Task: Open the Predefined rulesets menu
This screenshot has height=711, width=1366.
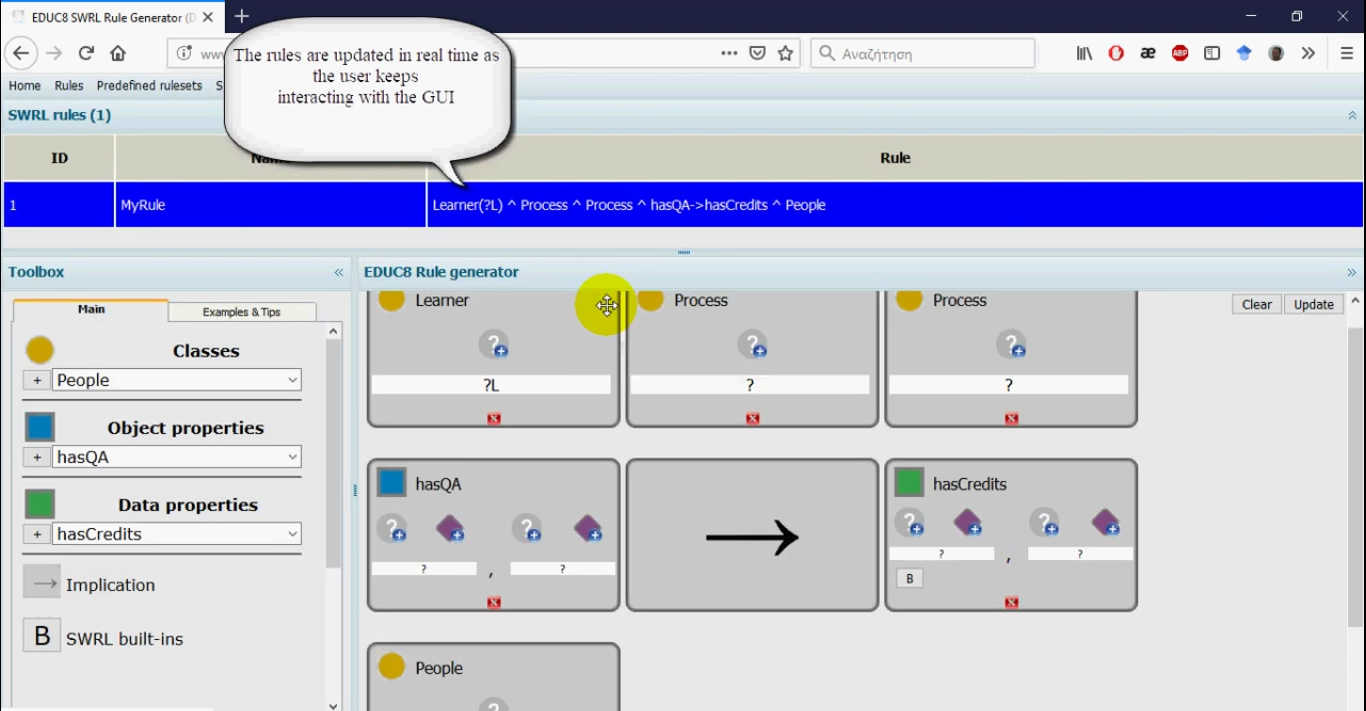Action: (x=149, y=86)
